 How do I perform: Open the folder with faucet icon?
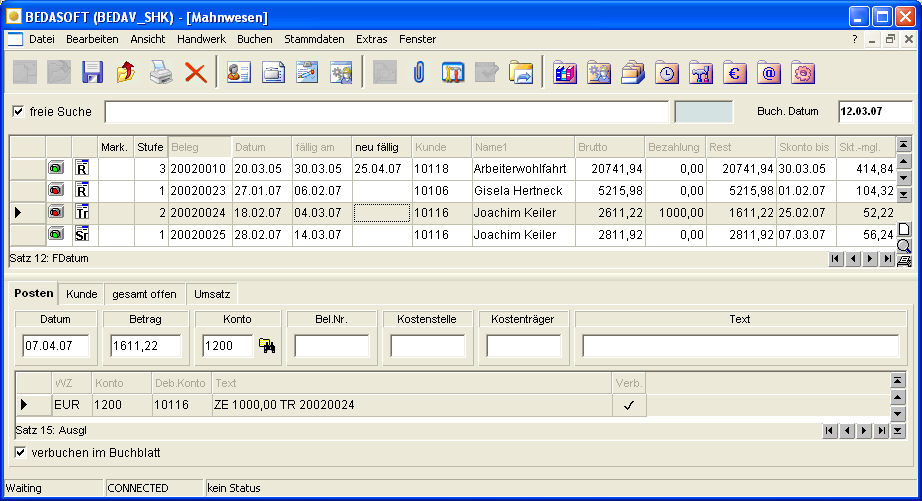[701, 73]
